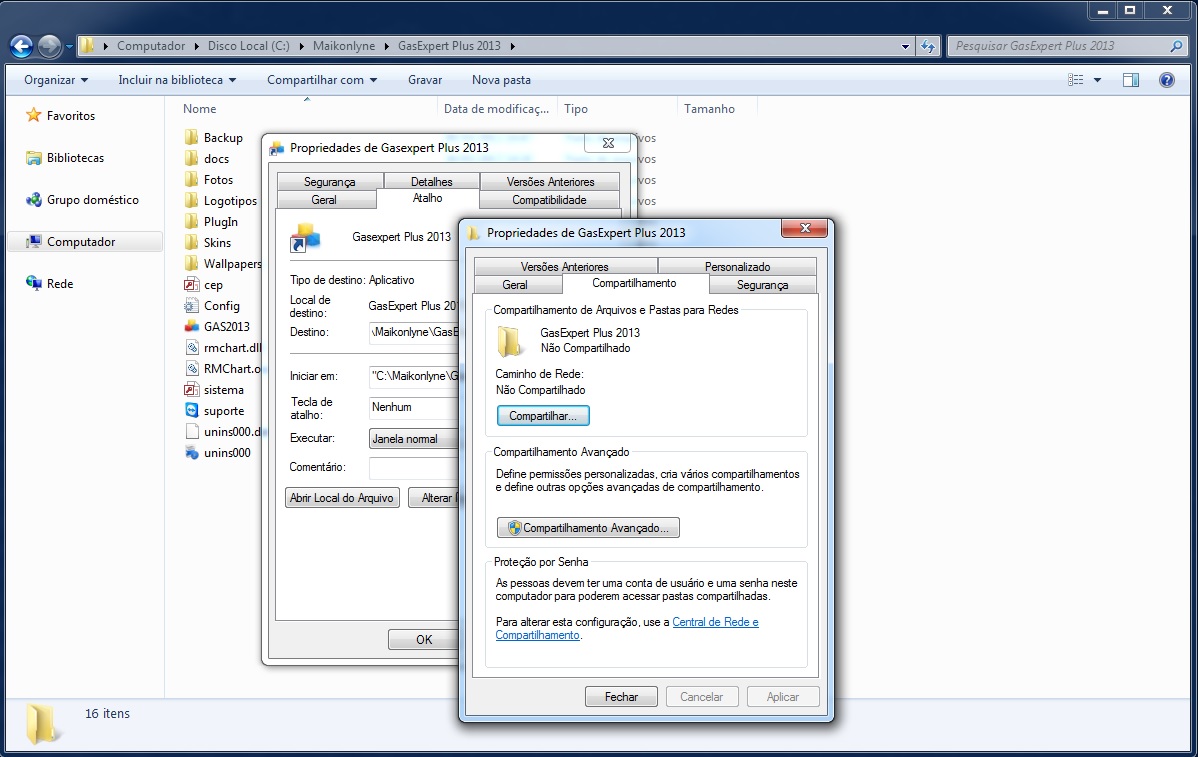Click the Back navigation arrow in Explorer

pos(21,47)
